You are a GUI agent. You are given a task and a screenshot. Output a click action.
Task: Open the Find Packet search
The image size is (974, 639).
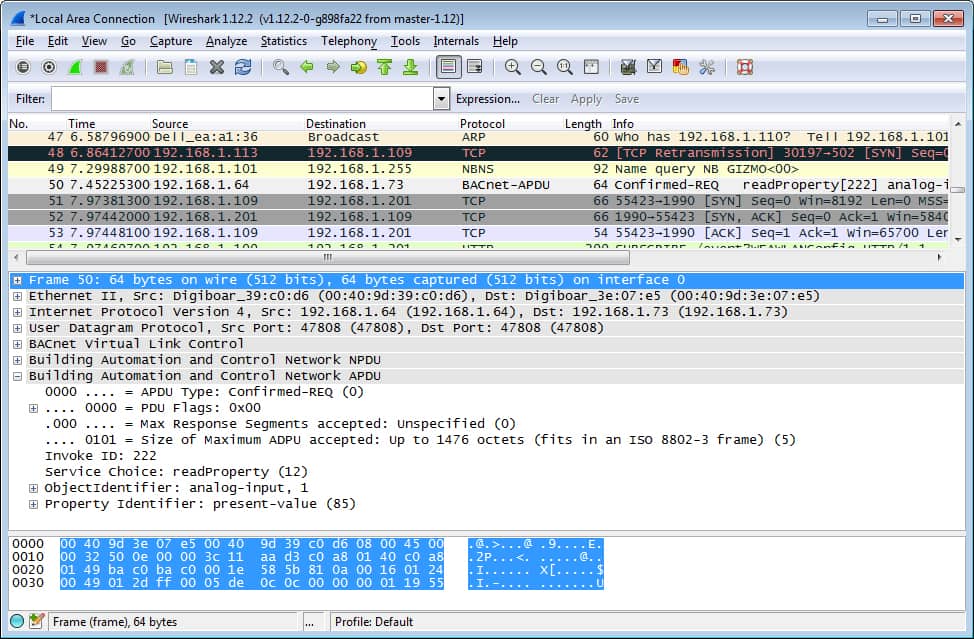[280, 67]
